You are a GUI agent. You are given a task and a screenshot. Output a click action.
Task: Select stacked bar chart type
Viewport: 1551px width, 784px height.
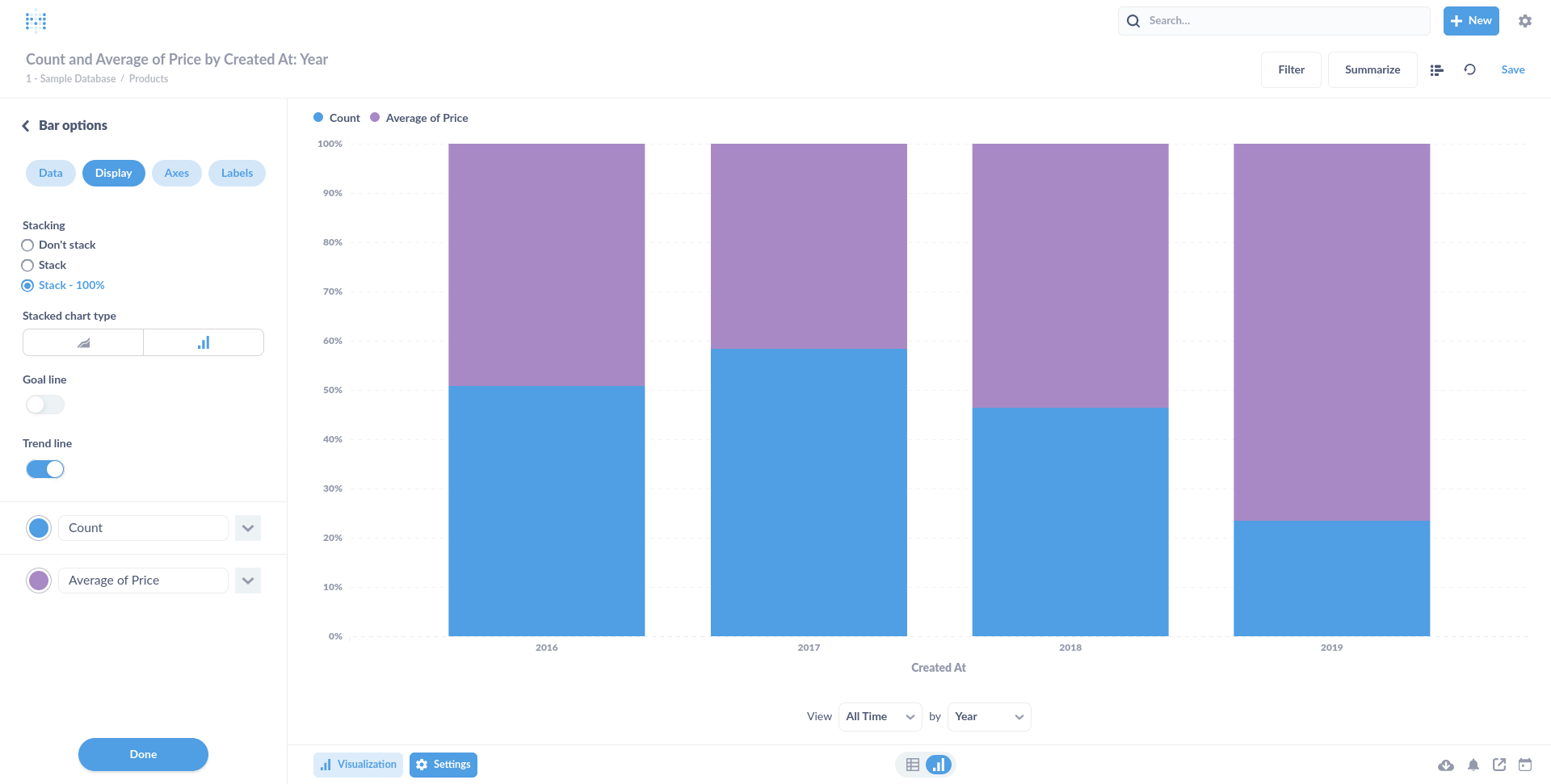[203, 342]
